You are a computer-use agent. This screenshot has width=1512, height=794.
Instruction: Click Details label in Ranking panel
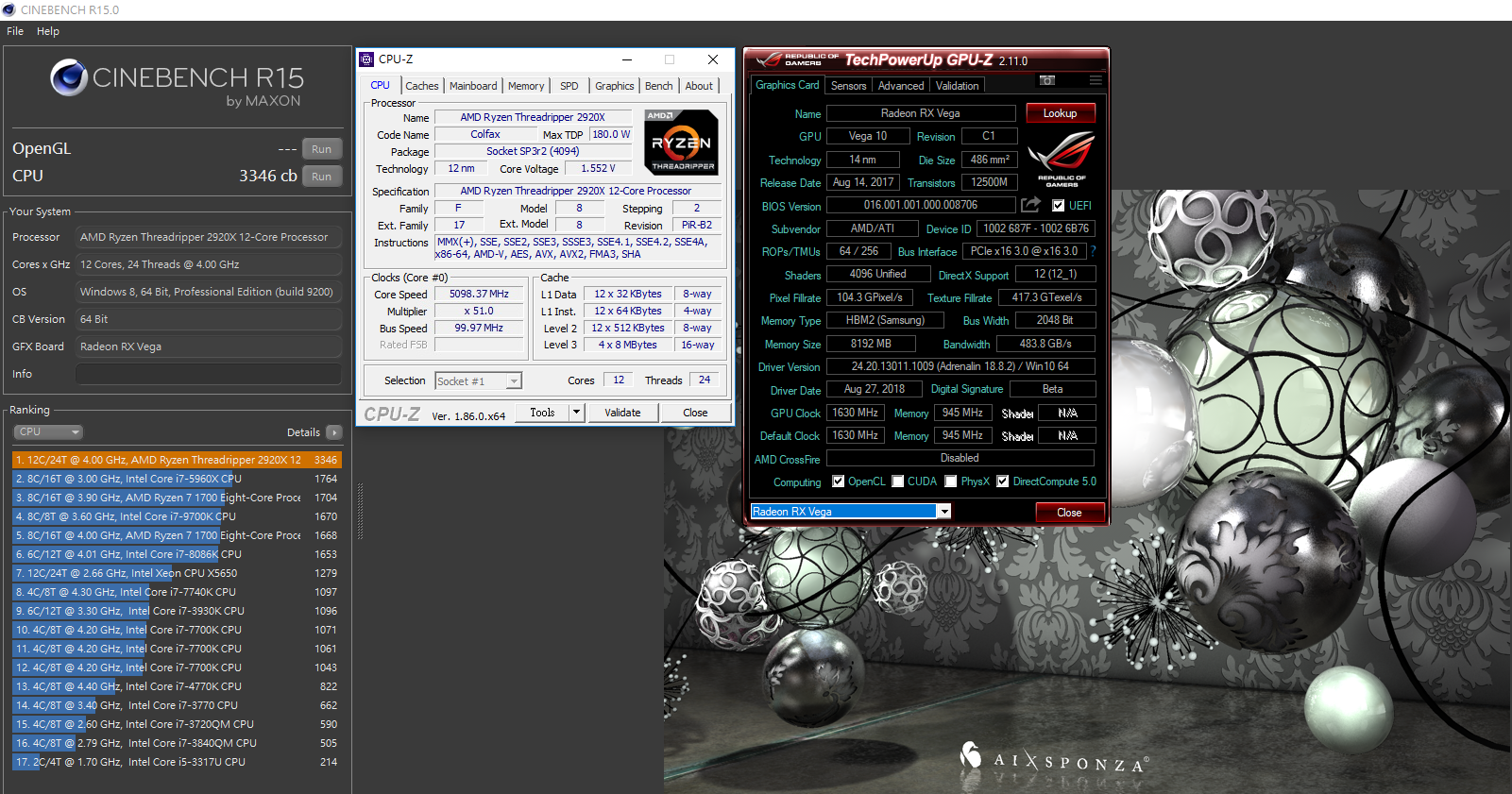click(303, 432)
